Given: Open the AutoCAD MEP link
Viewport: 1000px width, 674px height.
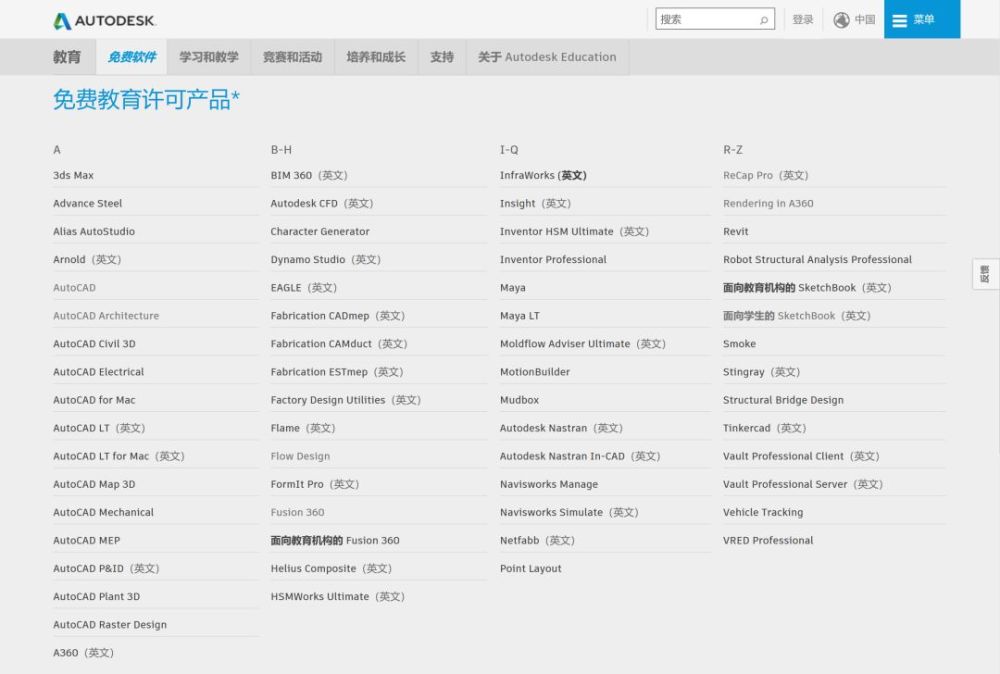Looking at the screenshot, I should click(x=87, y=540).
